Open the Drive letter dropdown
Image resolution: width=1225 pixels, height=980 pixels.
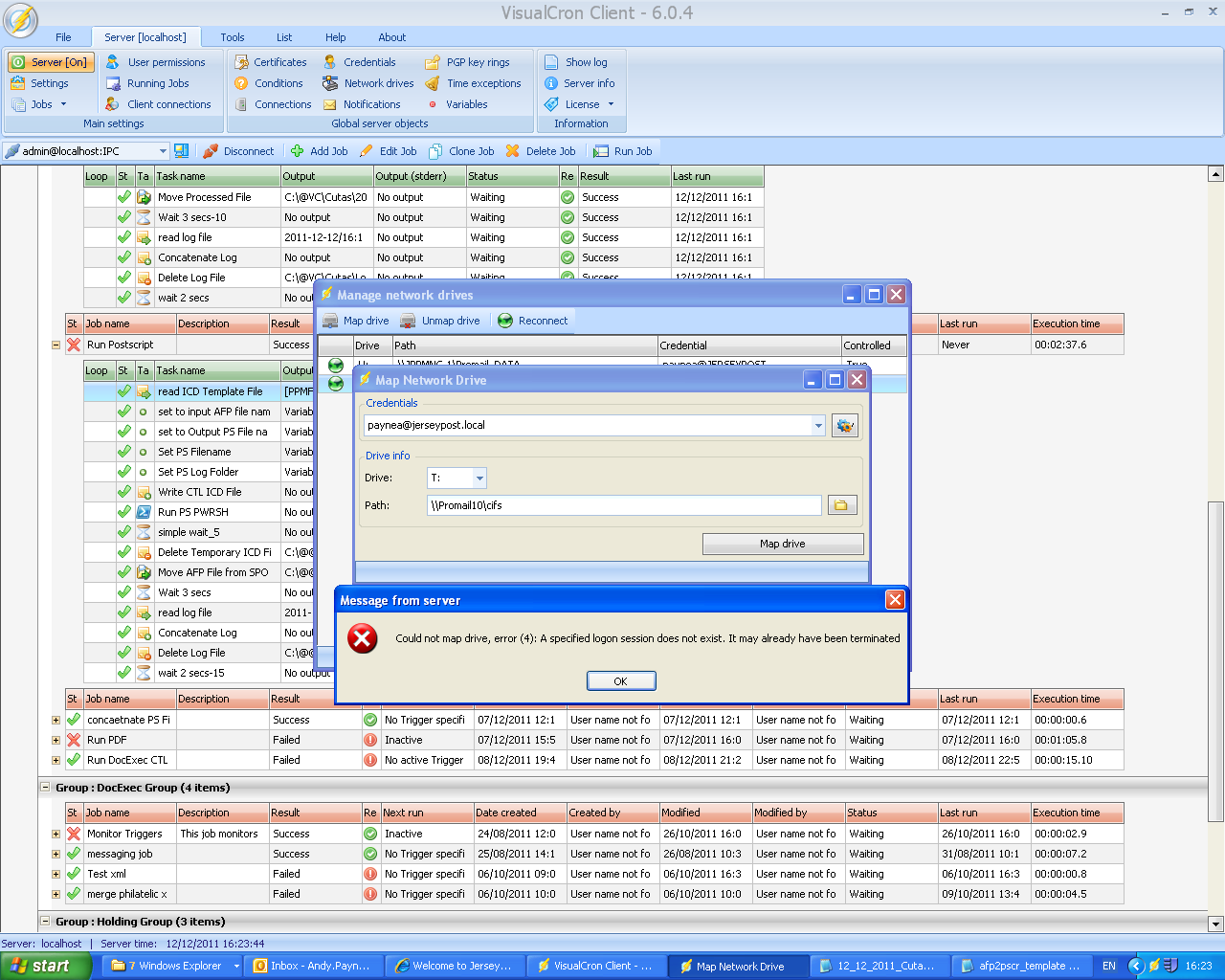tap(479, 478)
